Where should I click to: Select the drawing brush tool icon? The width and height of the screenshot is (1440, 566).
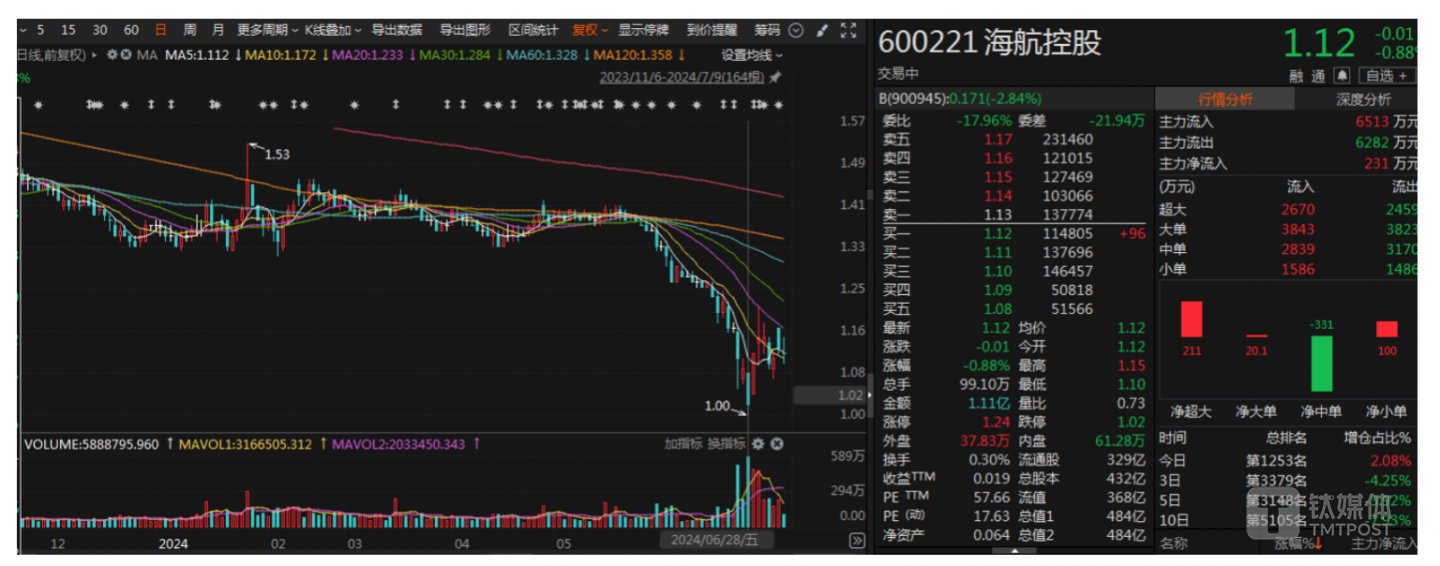point(822,30)
